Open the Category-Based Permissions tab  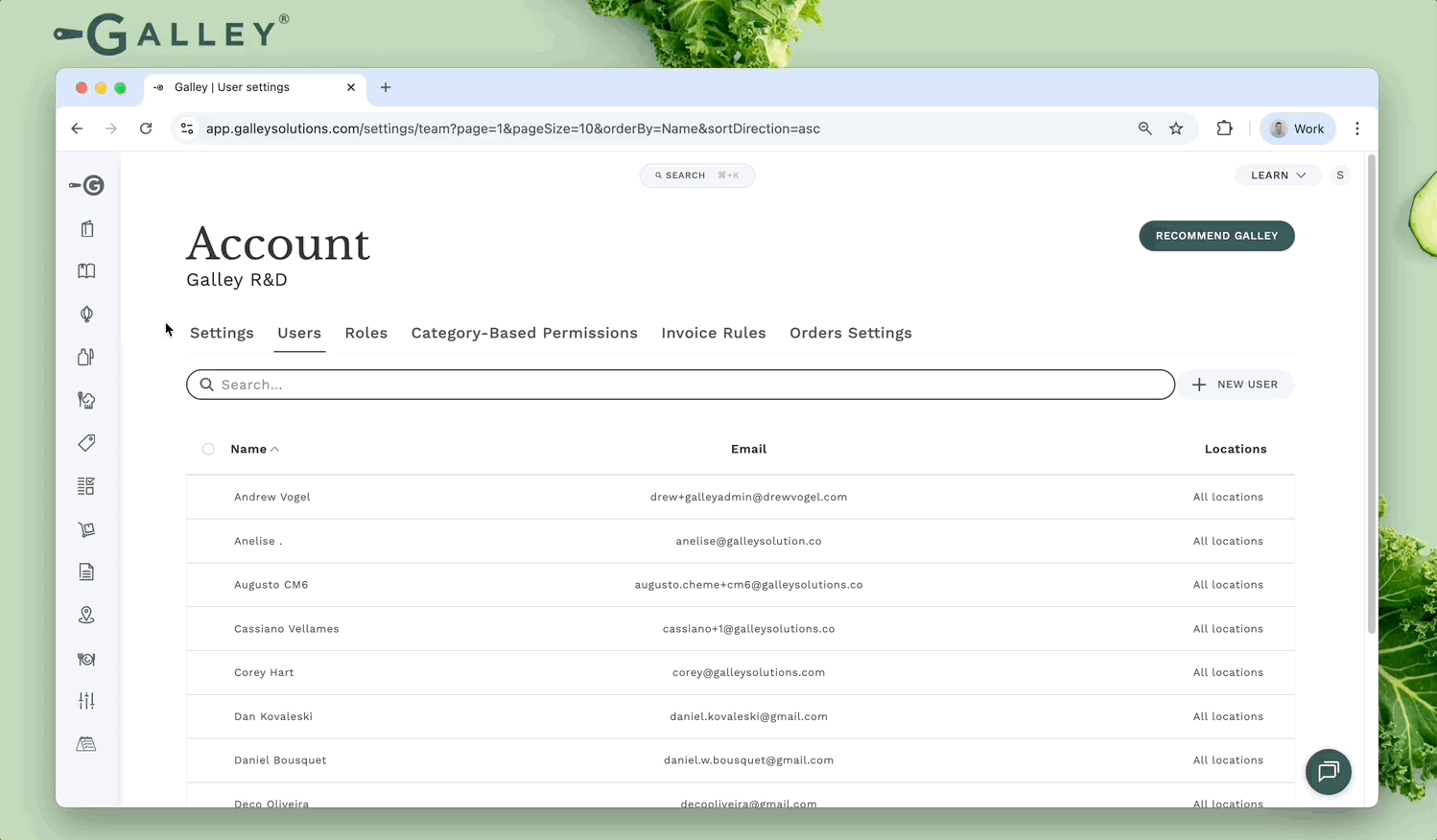pos(525,333)
